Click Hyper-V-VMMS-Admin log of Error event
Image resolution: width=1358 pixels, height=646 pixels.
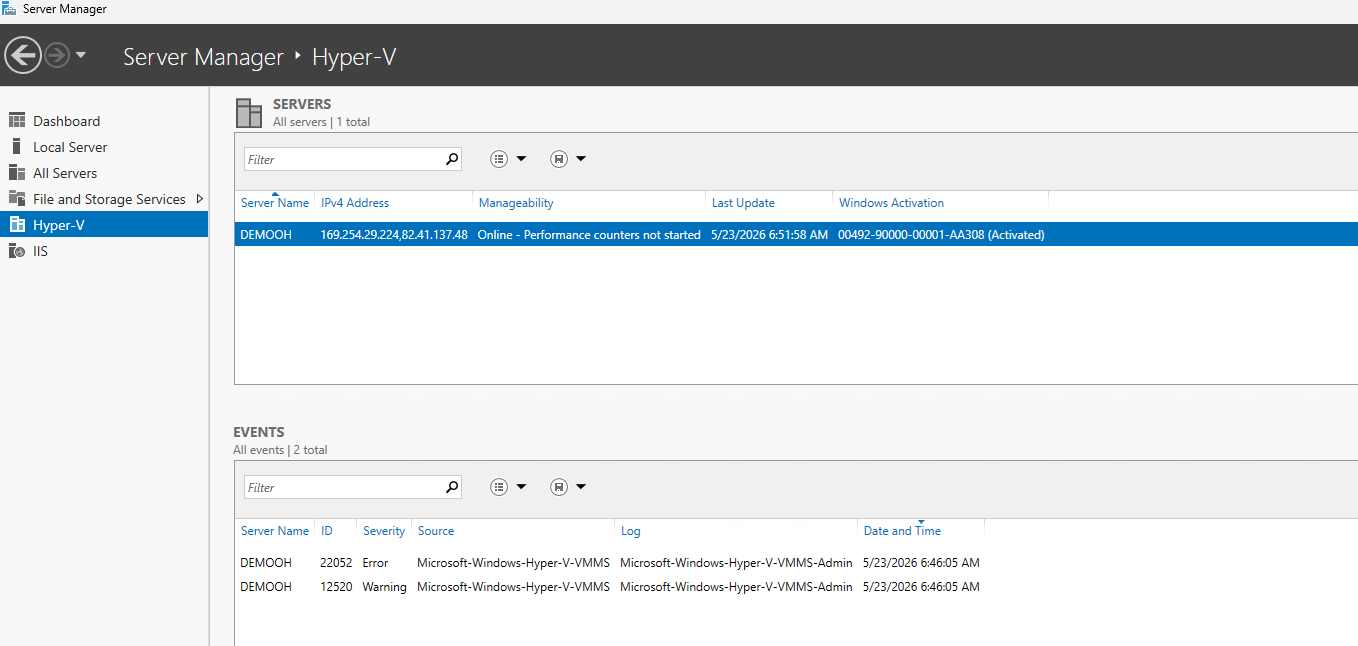click(x=736, y=563)
